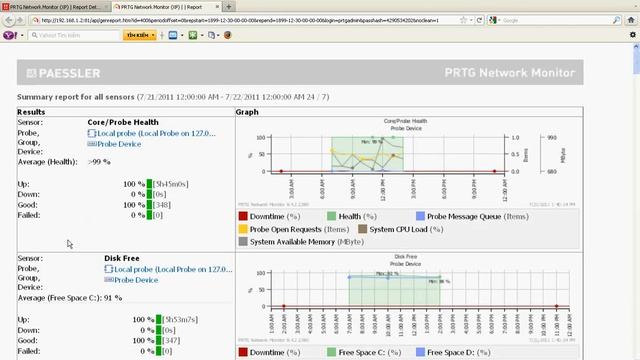Click the Disk Free graph
640x360 pixels.
(x=408, y=298)
